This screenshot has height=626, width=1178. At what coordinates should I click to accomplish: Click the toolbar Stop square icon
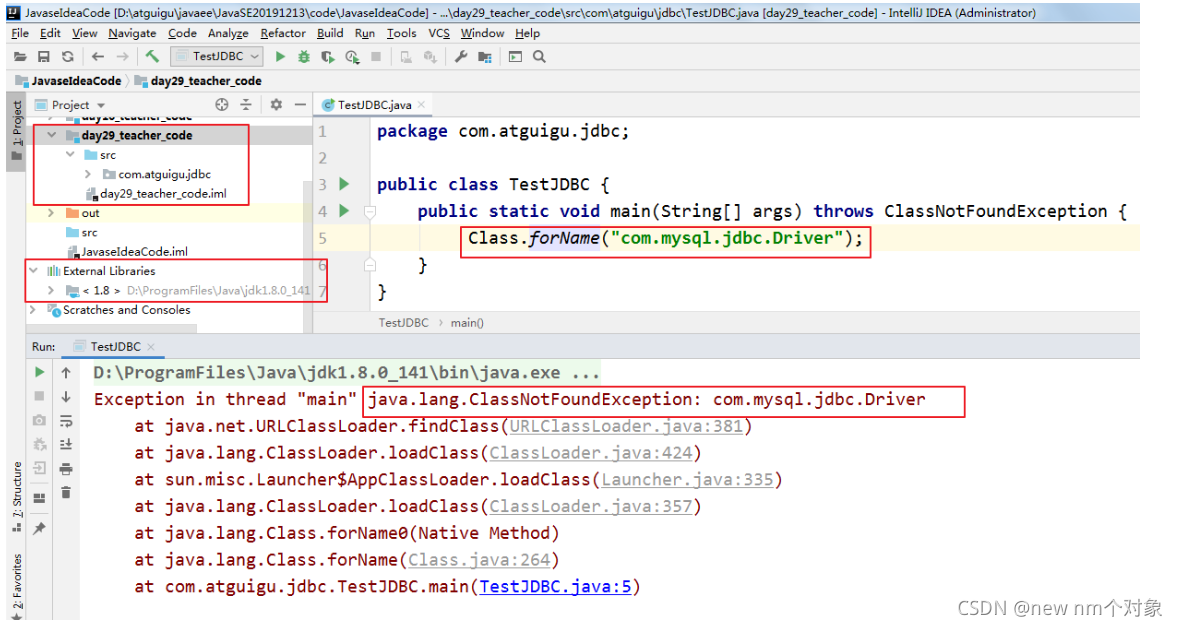point(376,56)
